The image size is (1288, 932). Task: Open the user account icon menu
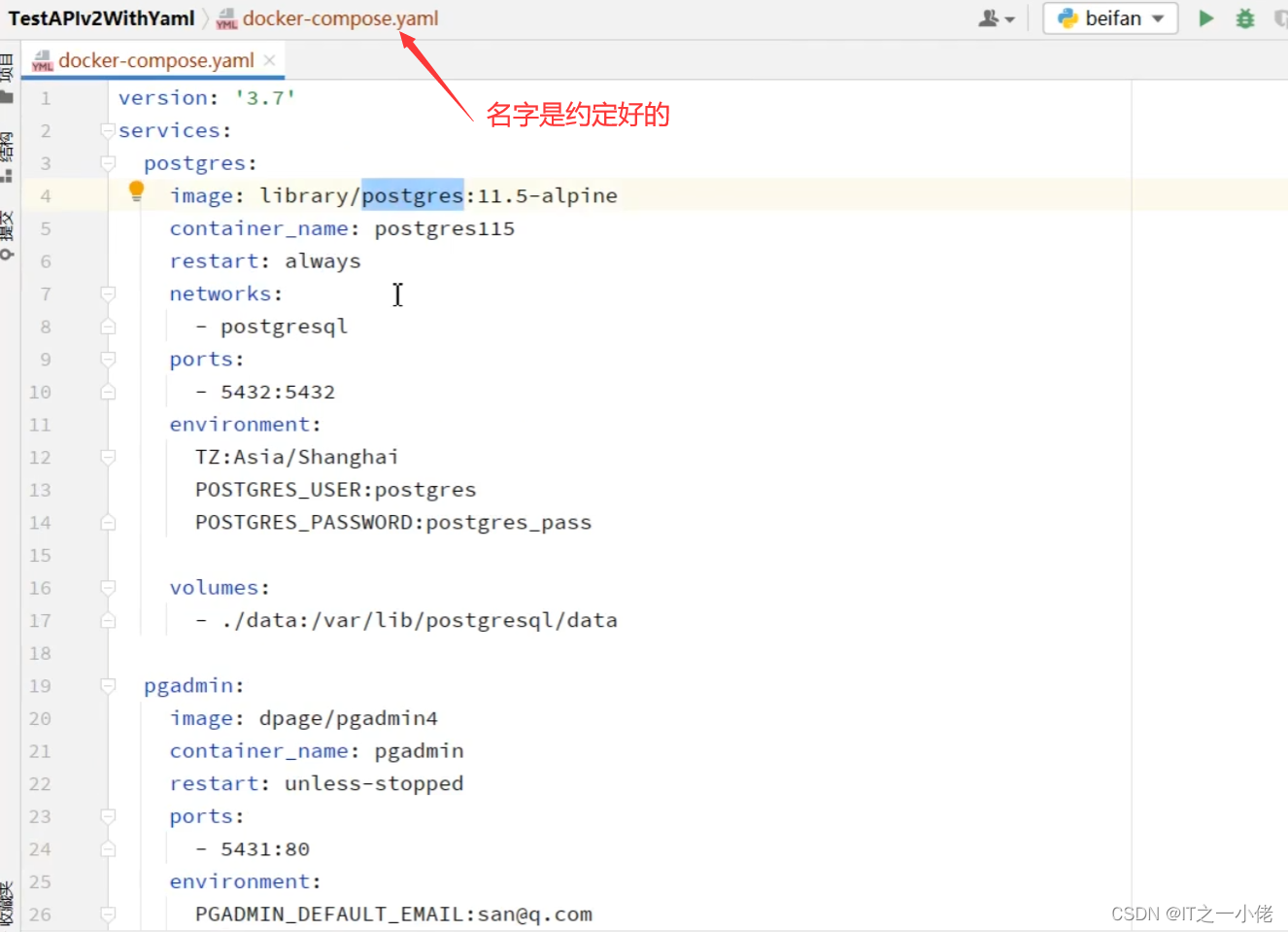997,18
